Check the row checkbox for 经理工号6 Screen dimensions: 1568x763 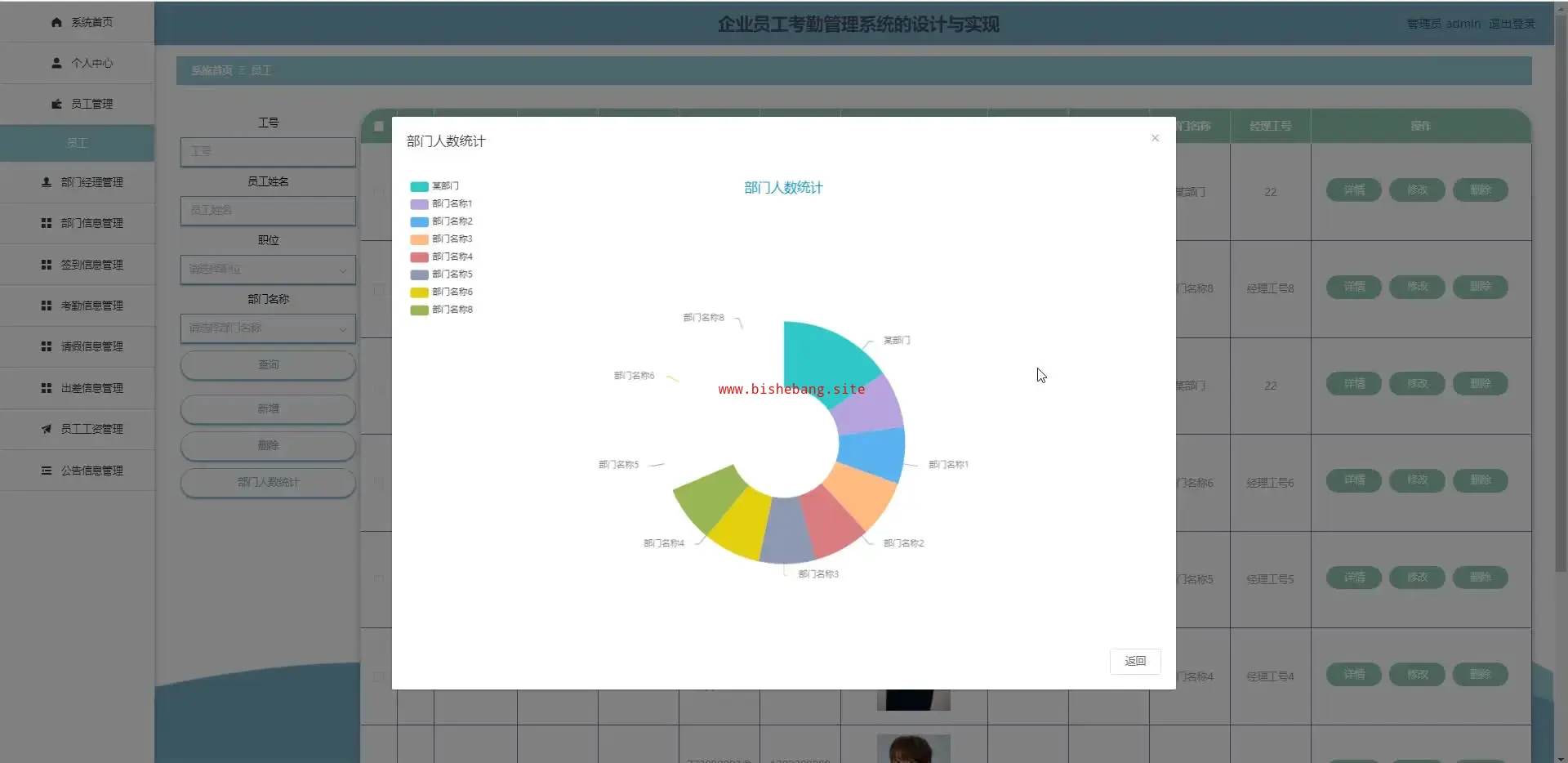[379, 483]
